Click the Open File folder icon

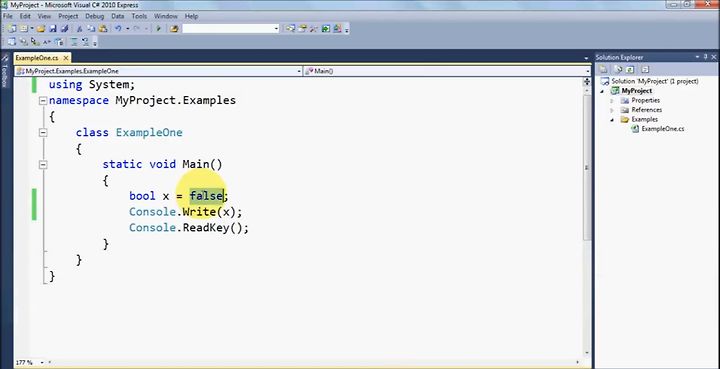coord(41,28)
